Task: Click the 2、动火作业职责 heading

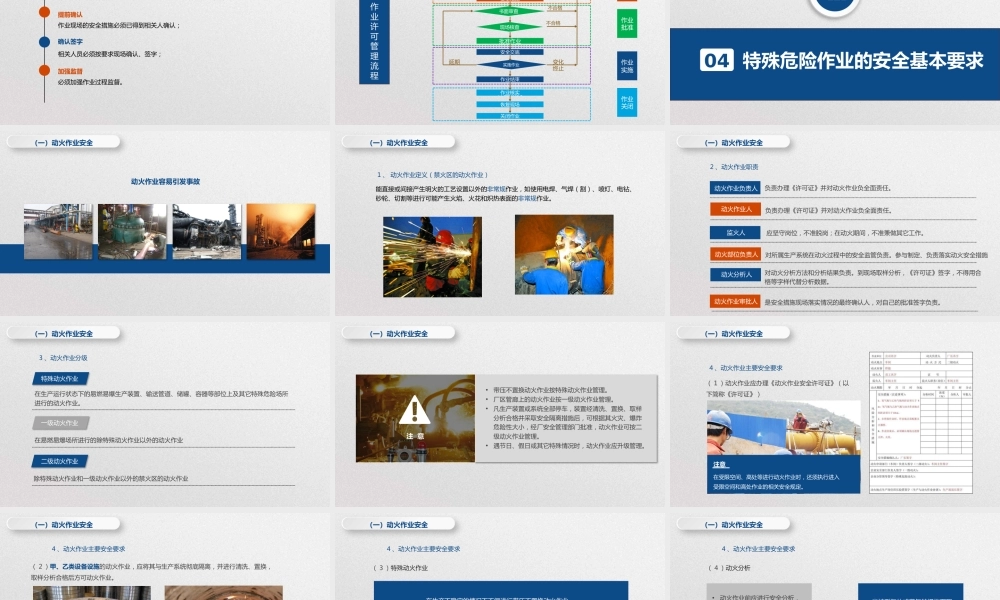Action: pyautogui.click(x=734, y=167)
